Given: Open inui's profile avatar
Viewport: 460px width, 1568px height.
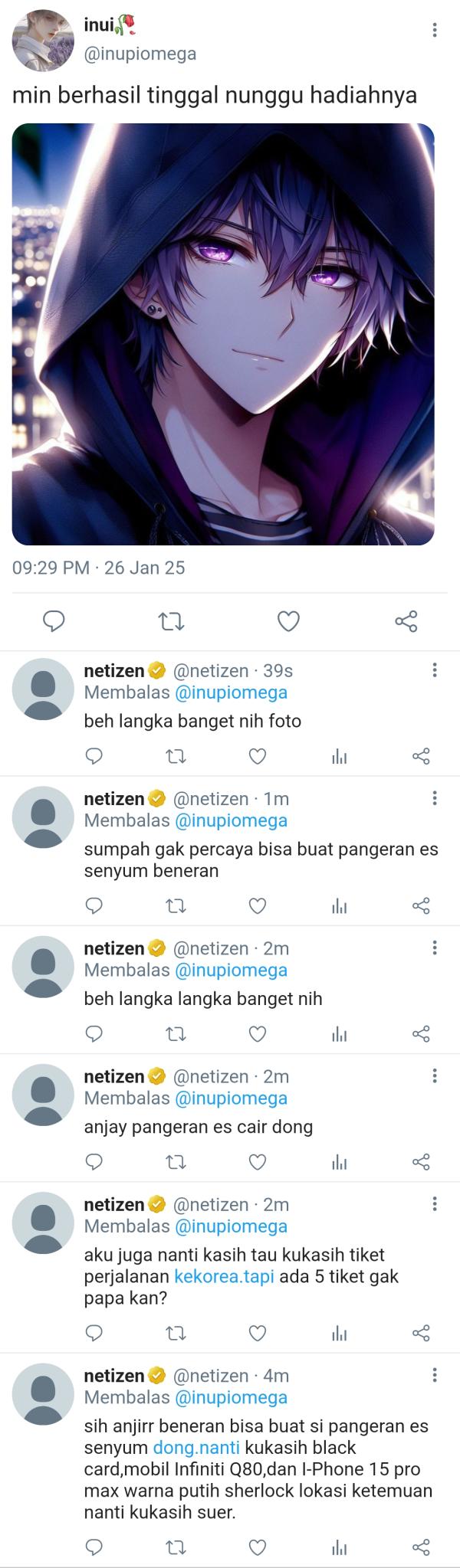Looking at the screenshot, I should pyautogui.click(x=43, y=41).
